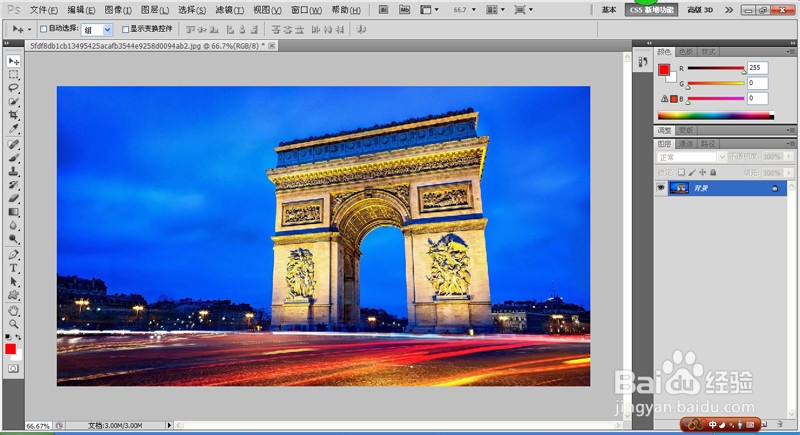Select the Rectangular Marquee tool

click(13, 74)
